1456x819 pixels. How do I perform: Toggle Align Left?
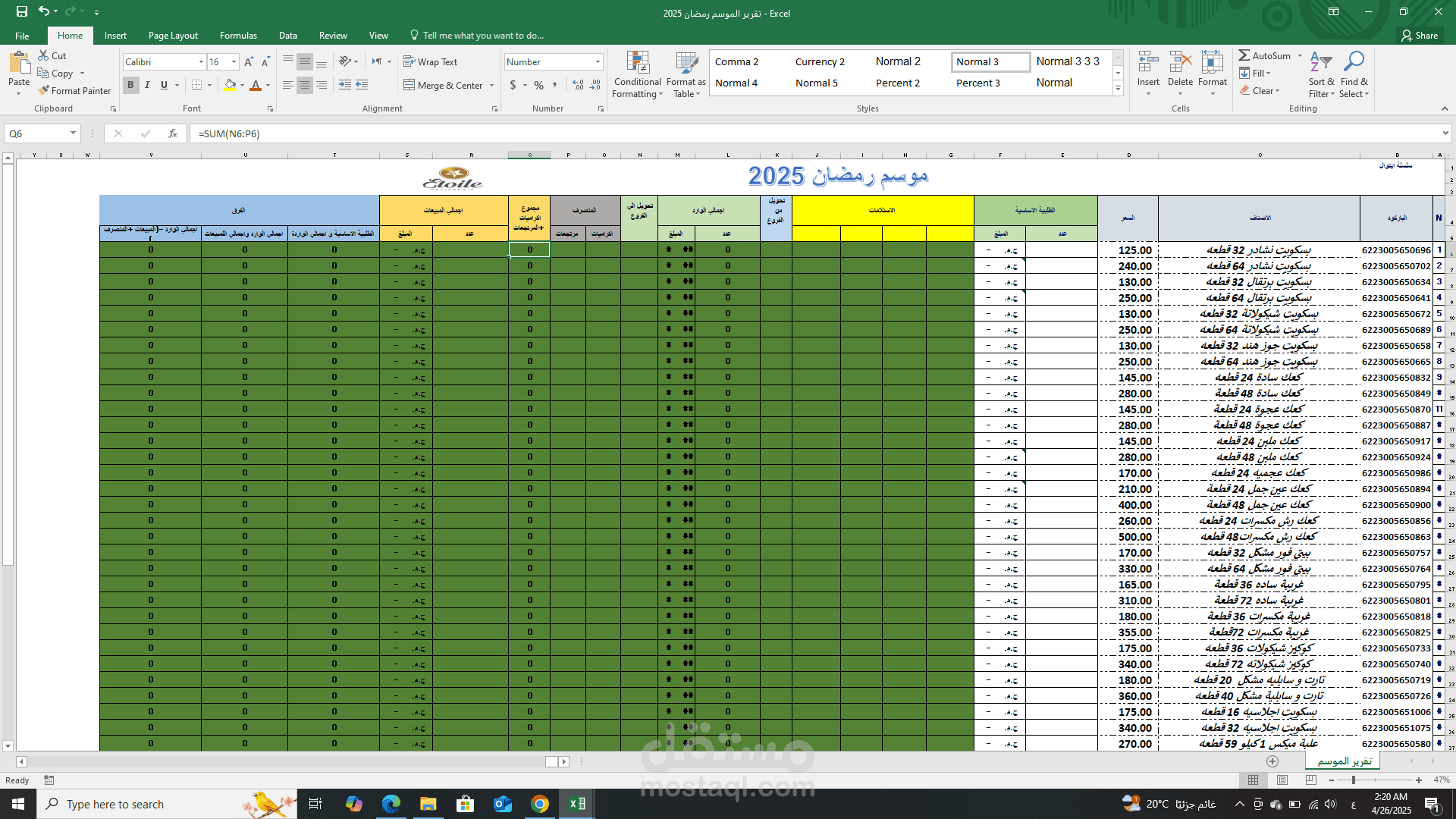coord(288,85)
